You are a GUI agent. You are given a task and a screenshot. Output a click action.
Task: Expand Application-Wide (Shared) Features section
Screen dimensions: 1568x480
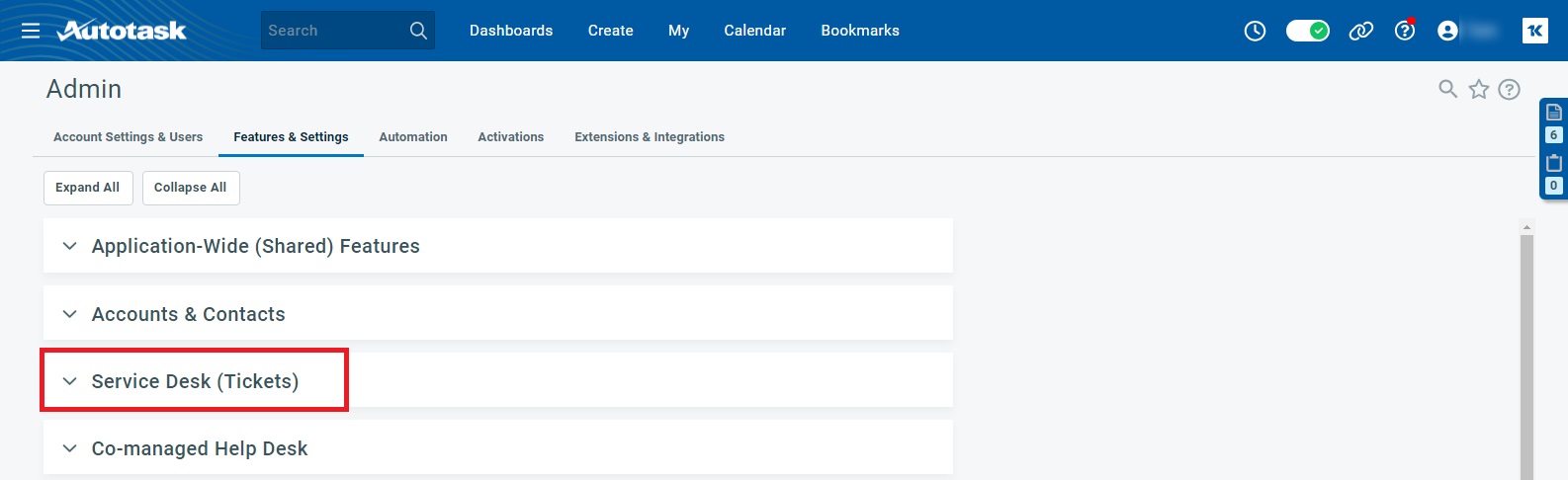tap(255, 246)
